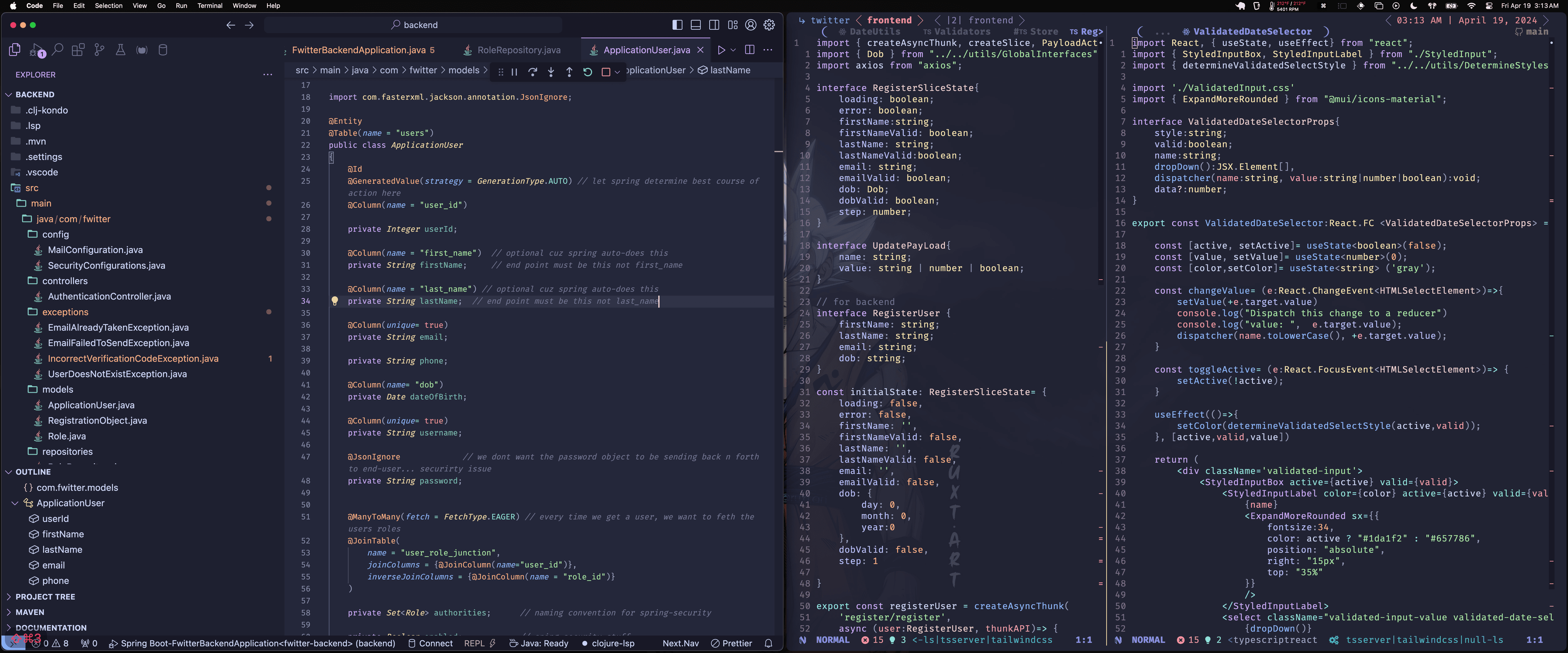The width and height of the screenshot is (1568, 653).
Task: Open the Extensions view
Action: point(78,50)
